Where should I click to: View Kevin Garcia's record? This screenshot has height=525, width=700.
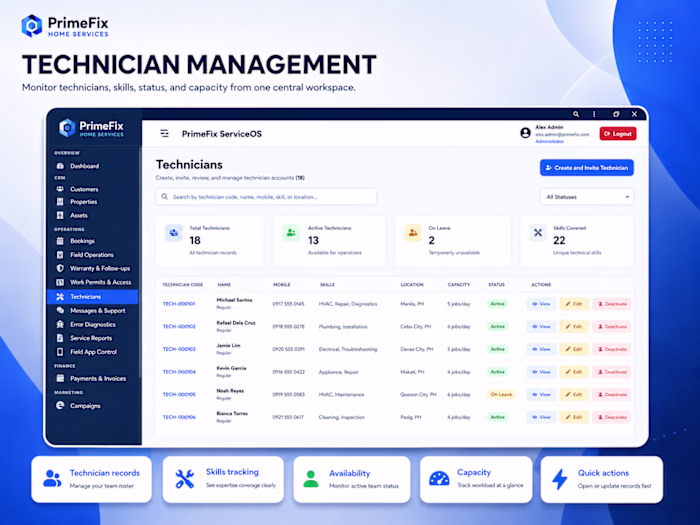[x=541, y=372]
